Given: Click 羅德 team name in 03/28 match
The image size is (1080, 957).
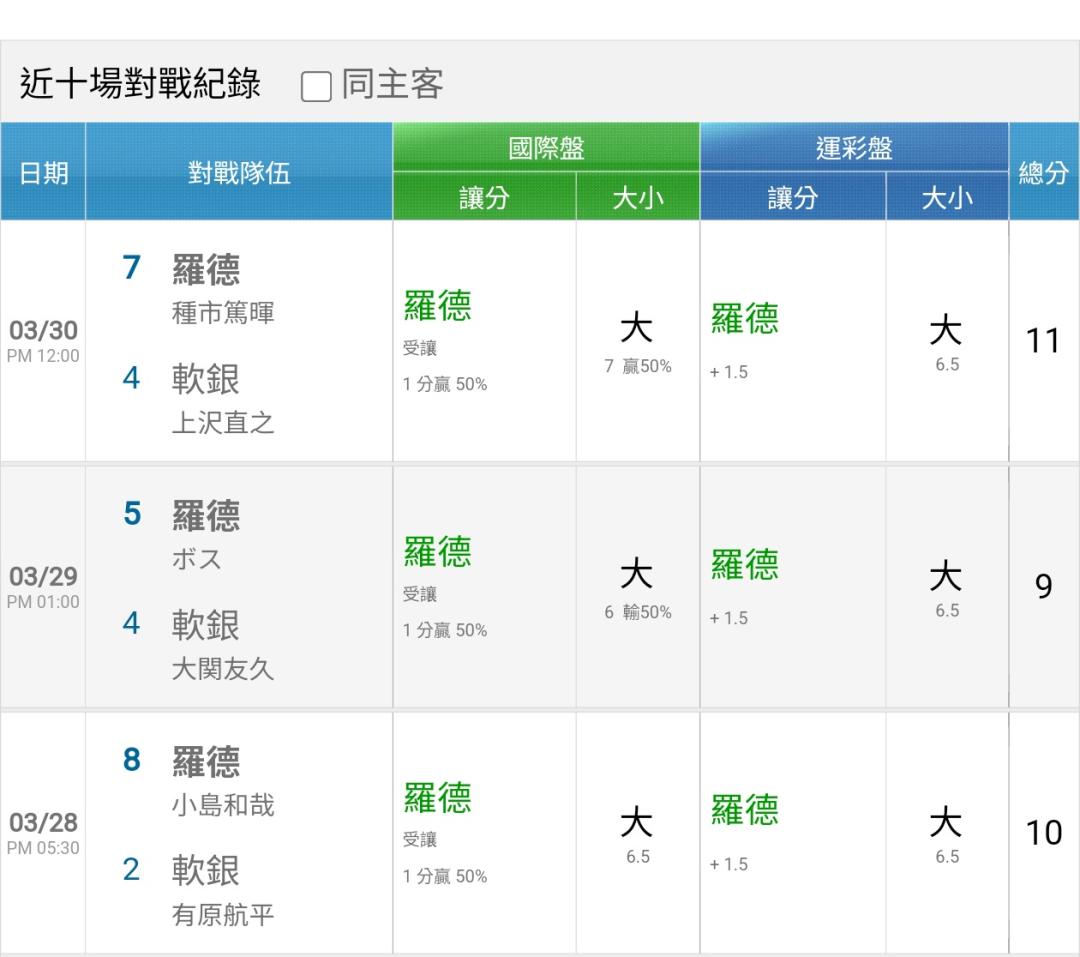Looking at the screenshot, I should (206, 761).
